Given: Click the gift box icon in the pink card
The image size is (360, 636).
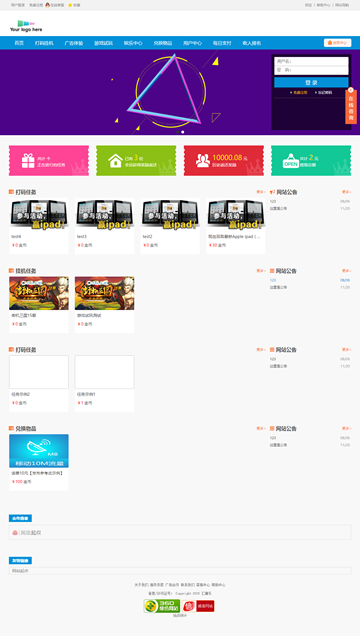Looking at the screenshot, I should pyautogui.click(x=28, y=161).
